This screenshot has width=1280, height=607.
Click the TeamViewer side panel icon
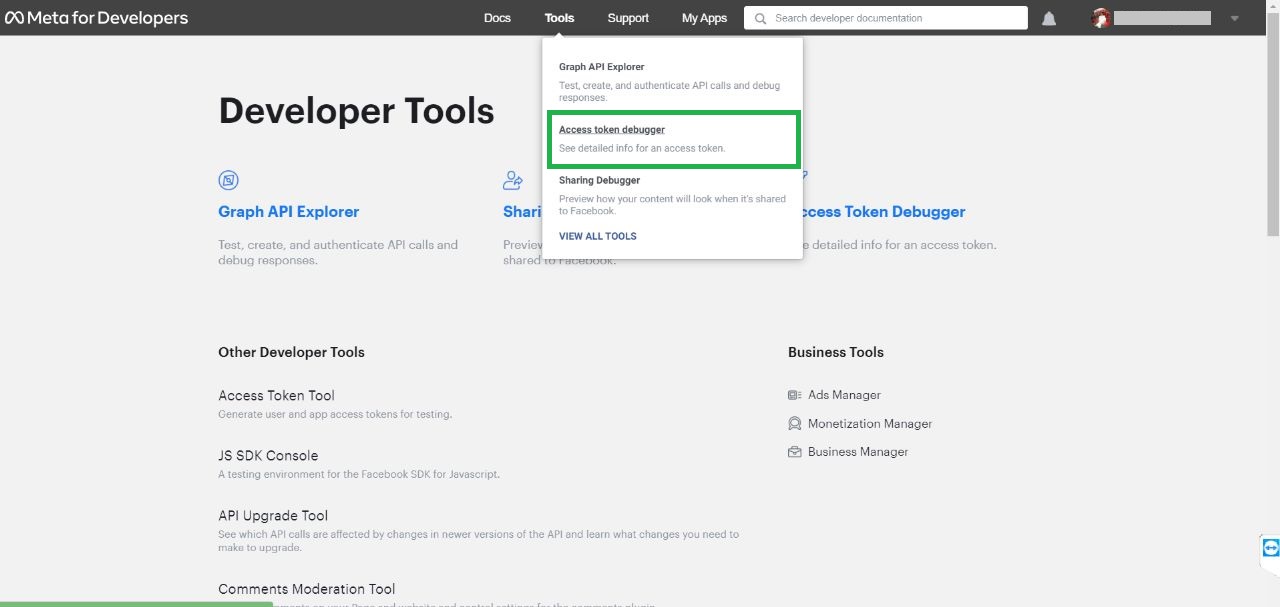(1270, 547)
